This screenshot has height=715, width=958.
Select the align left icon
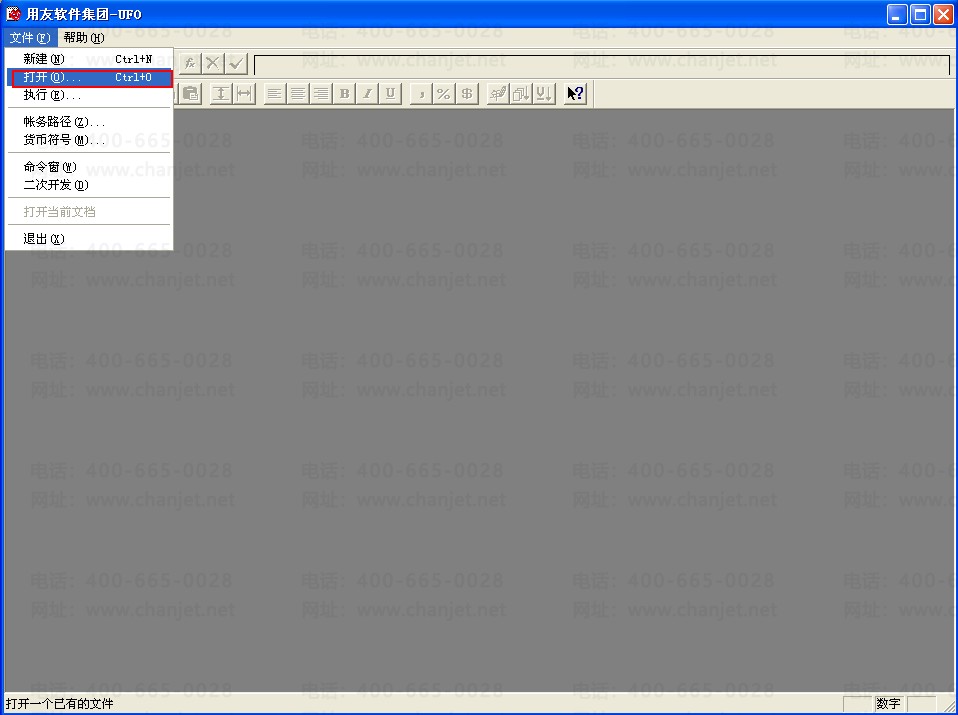(274, 94)
